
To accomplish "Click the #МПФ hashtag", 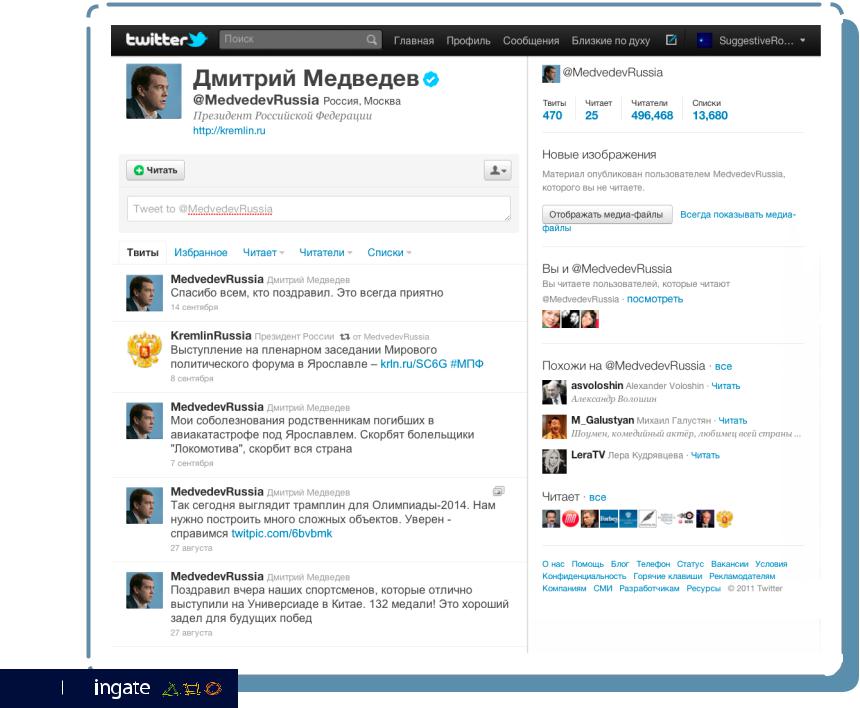I will [467, 364].
